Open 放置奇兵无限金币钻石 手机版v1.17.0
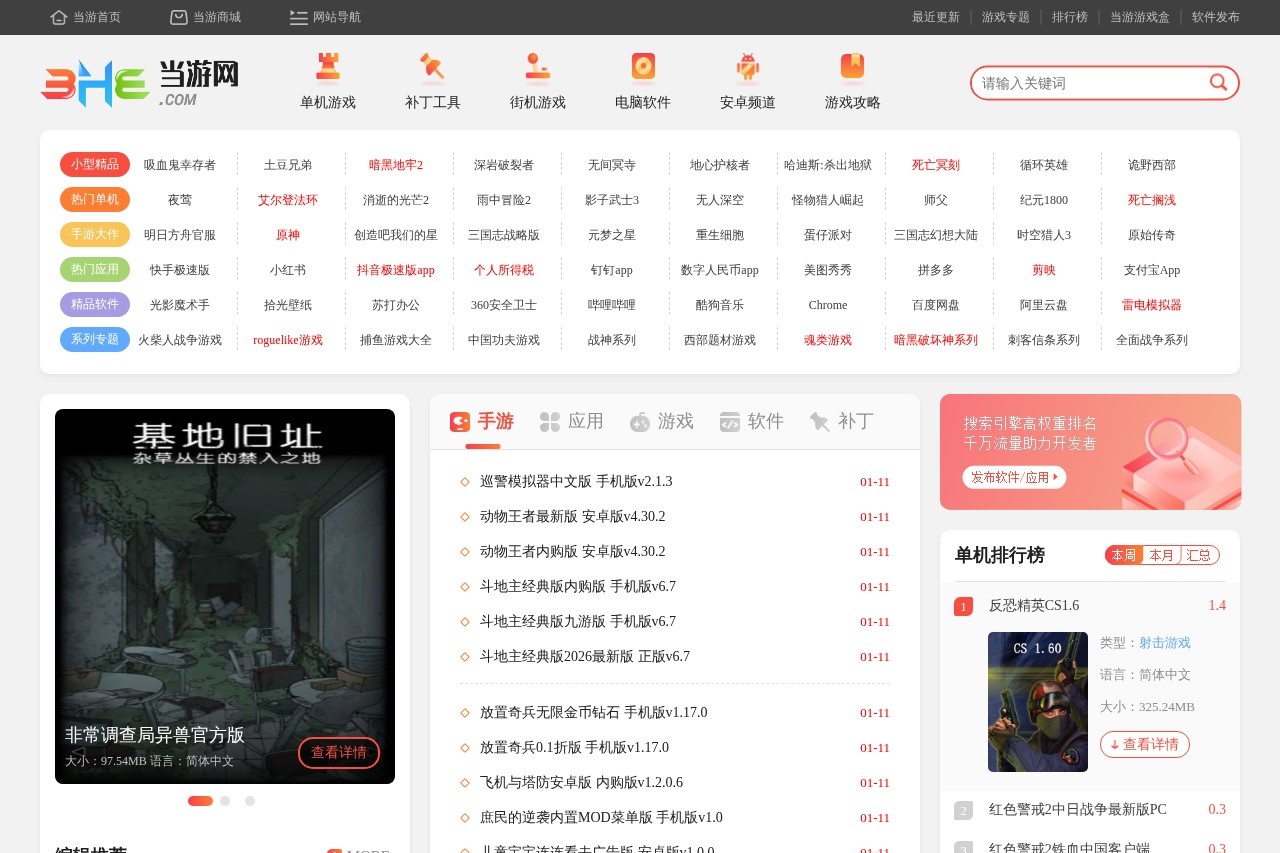The height and width of the screenshot is (853, 1280). (593, 713)
